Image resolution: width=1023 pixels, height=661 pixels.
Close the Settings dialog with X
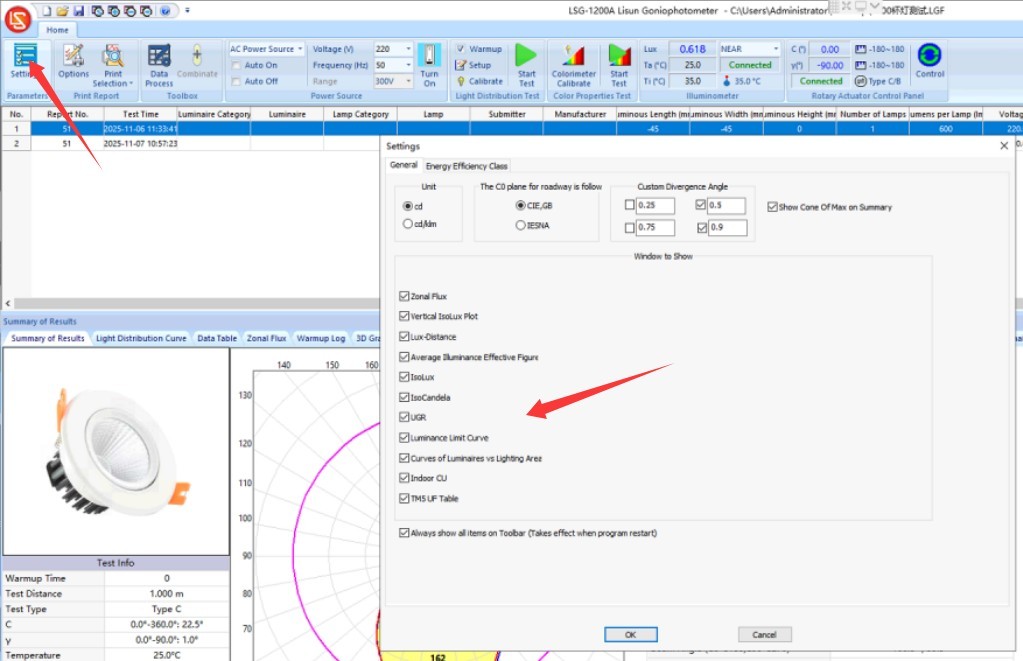[1004, 146]
